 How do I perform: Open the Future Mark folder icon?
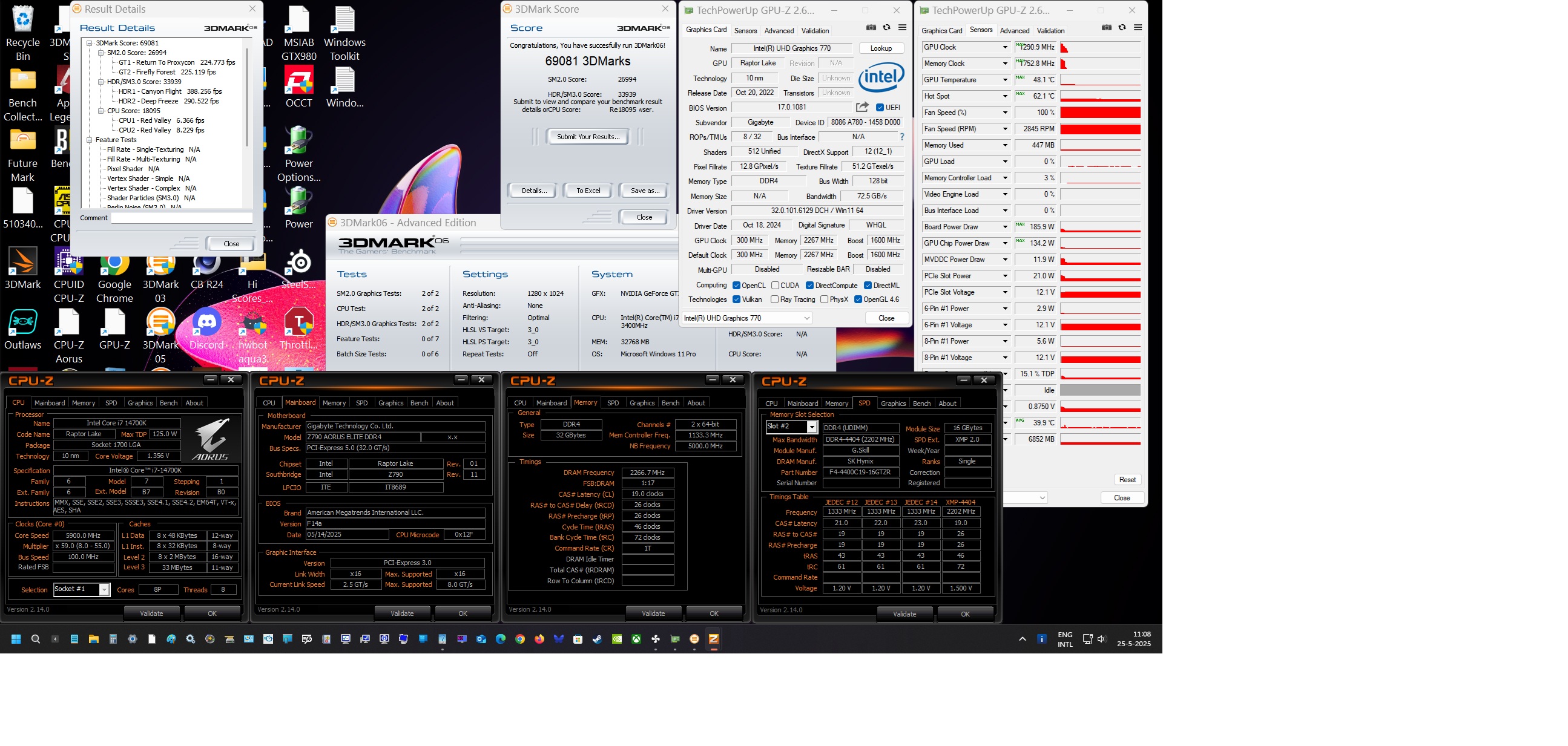point(22,155)
